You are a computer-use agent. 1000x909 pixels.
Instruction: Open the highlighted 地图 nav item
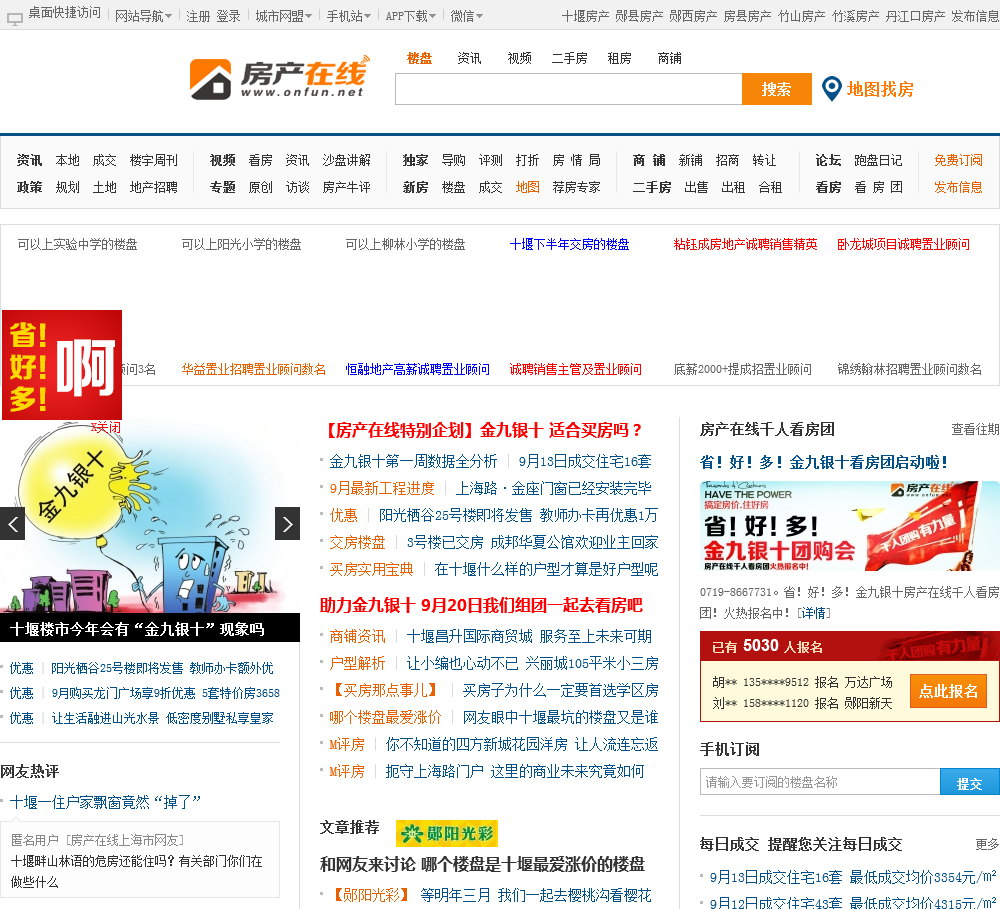click(x=528, y=187)
